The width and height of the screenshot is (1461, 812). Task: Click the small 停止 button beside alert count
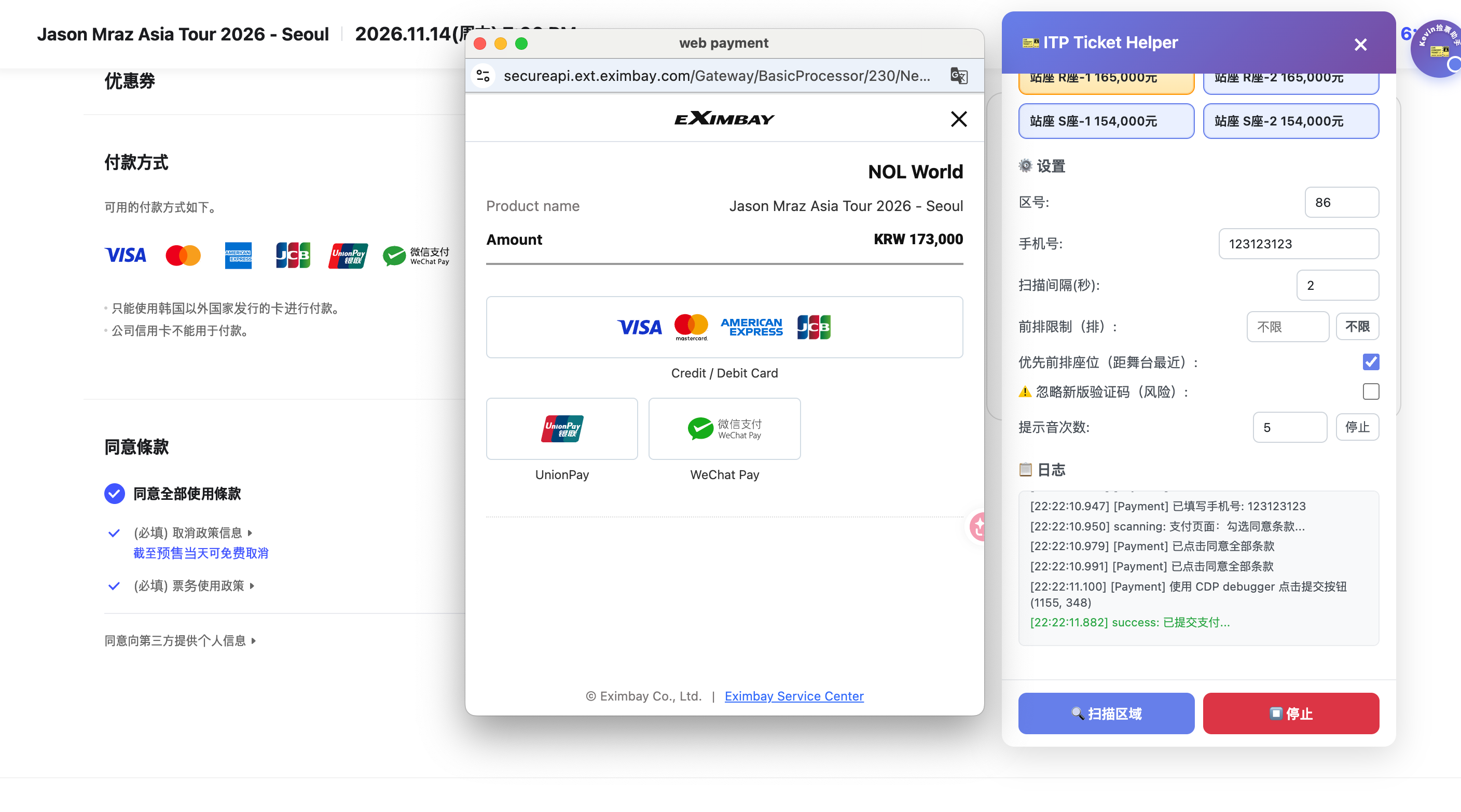point(1357,427)
